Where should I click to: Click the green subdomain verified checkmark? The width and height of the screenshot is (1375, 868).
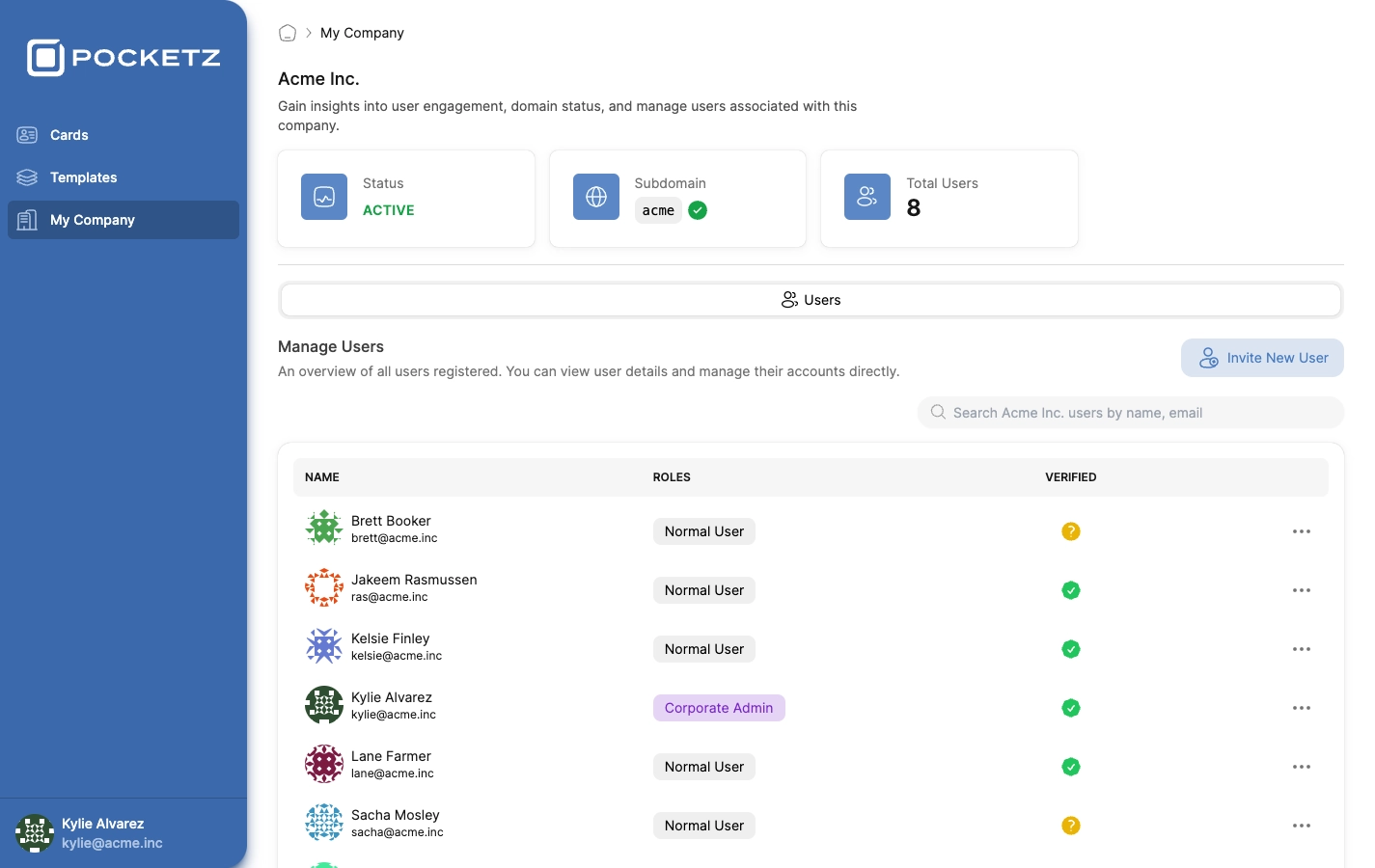point(698,210)
